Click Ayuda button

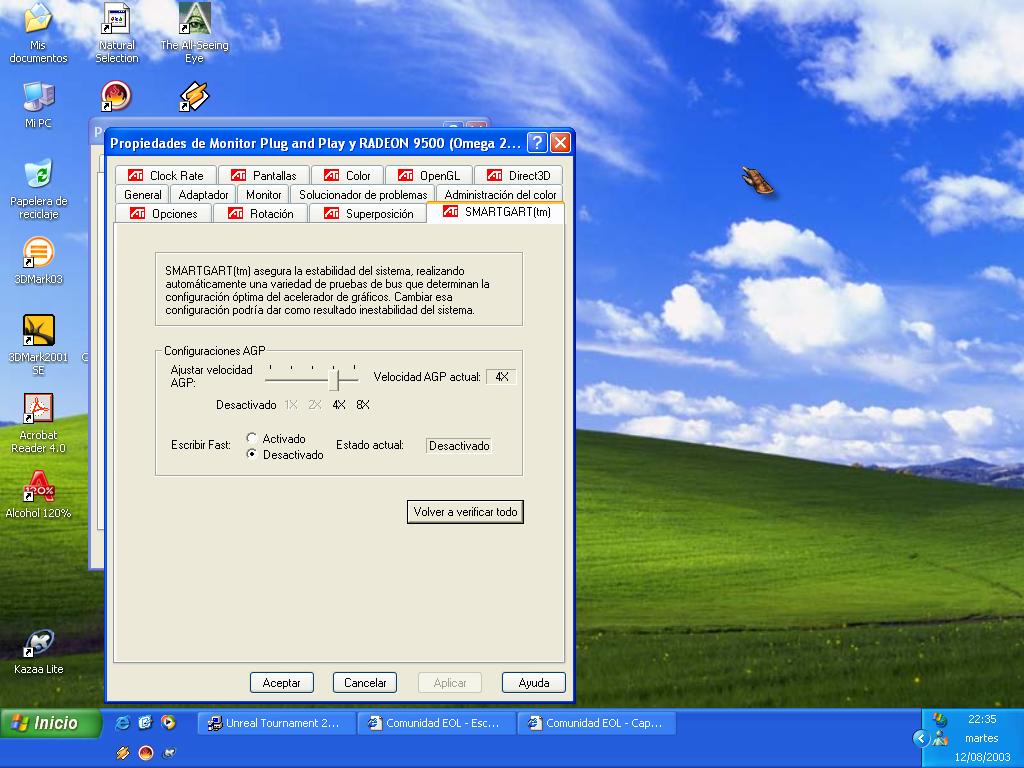click(x=534, y=682)
